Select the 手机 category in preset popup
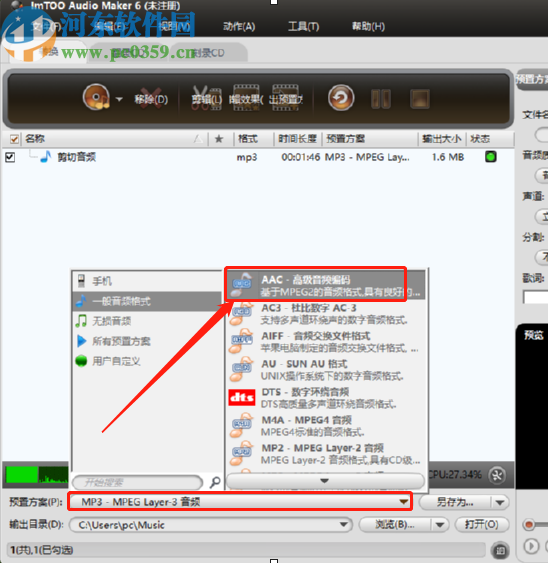 tap(147, 281)
